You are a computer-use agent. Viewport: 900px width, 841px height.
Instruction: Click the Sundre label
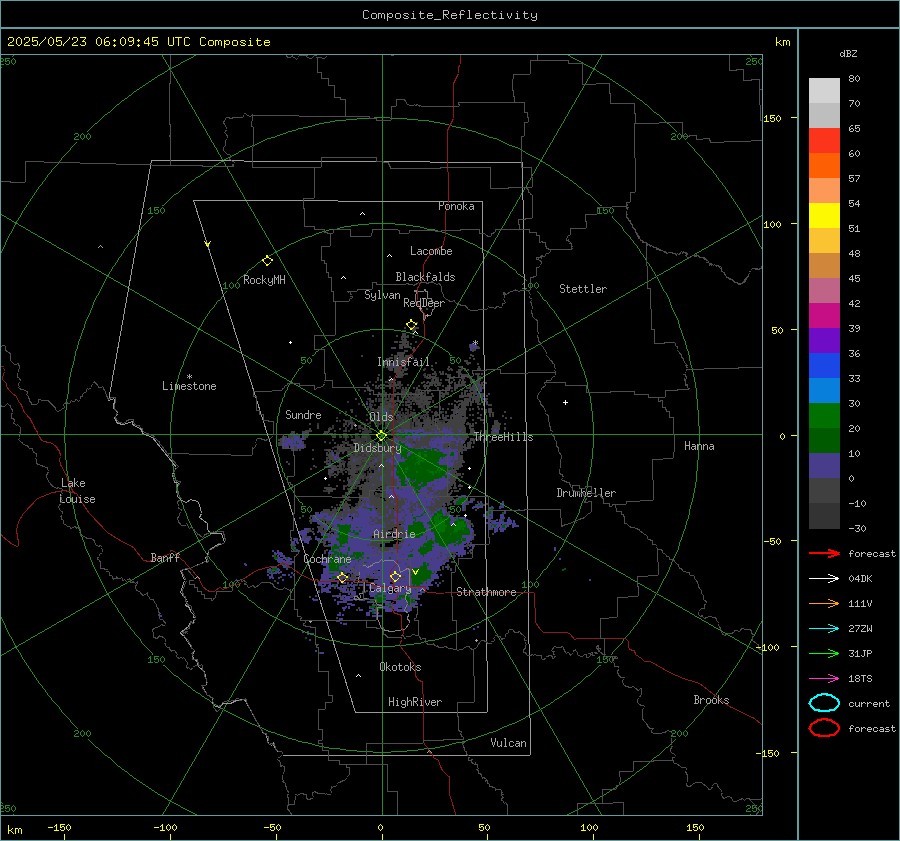coord(303,414)
